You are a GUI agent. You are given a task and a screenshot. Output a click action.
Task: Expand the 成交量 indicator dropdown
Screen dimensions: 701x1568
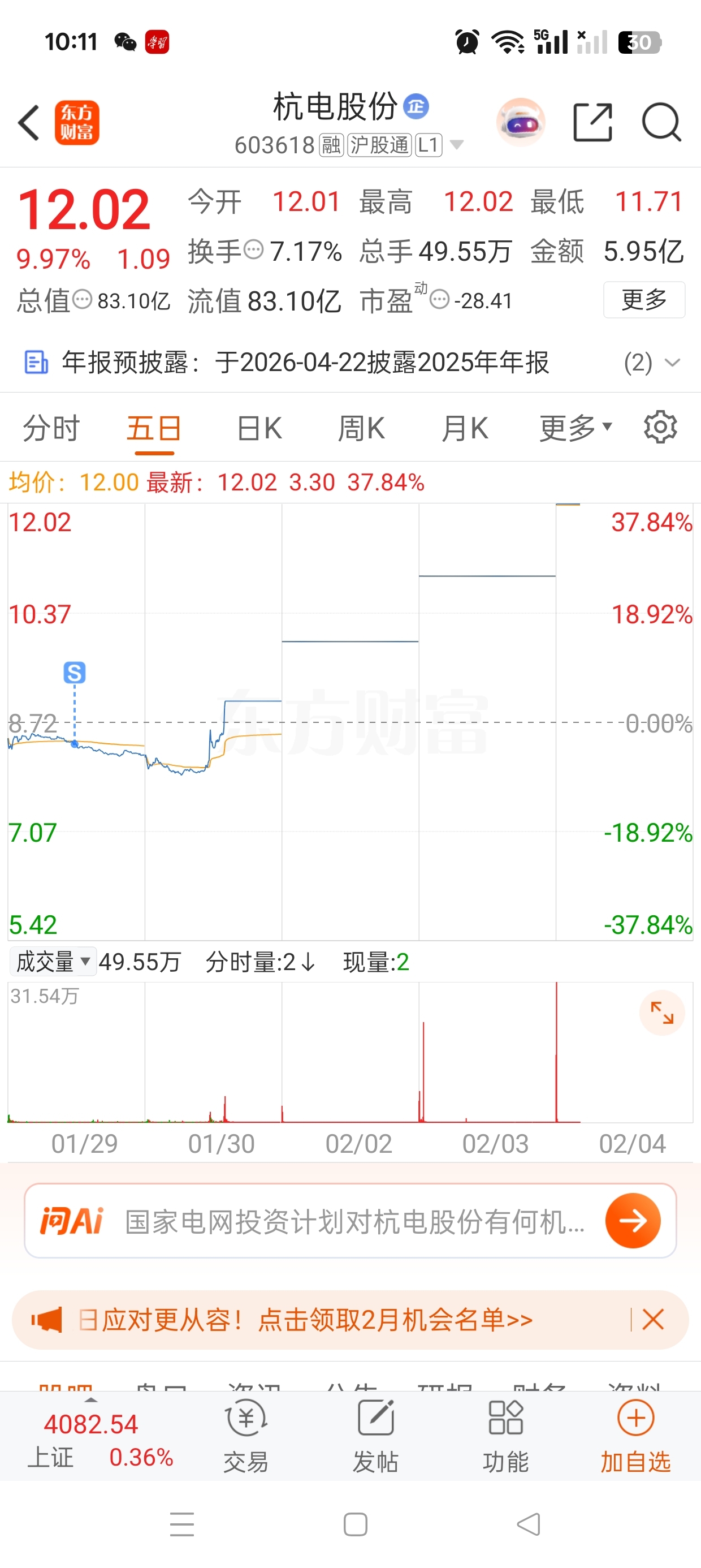coord(53,962)
